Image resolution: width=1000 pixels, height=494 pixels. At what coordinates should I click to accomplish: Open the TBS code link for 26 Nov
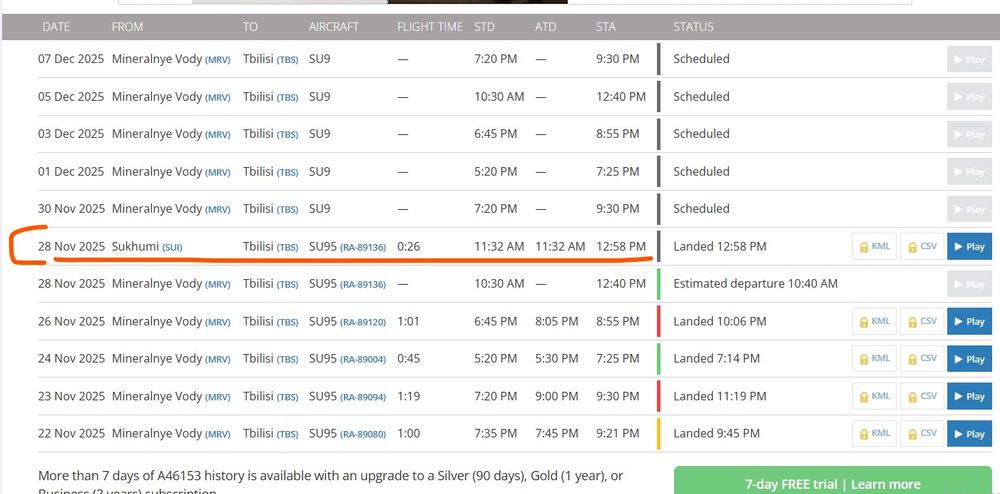[287, 322]
